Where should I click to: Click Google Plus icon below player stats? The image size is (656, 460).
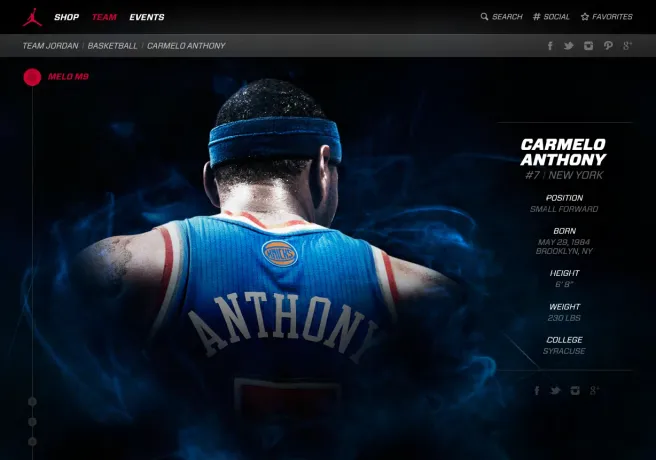tap(594, 391)
